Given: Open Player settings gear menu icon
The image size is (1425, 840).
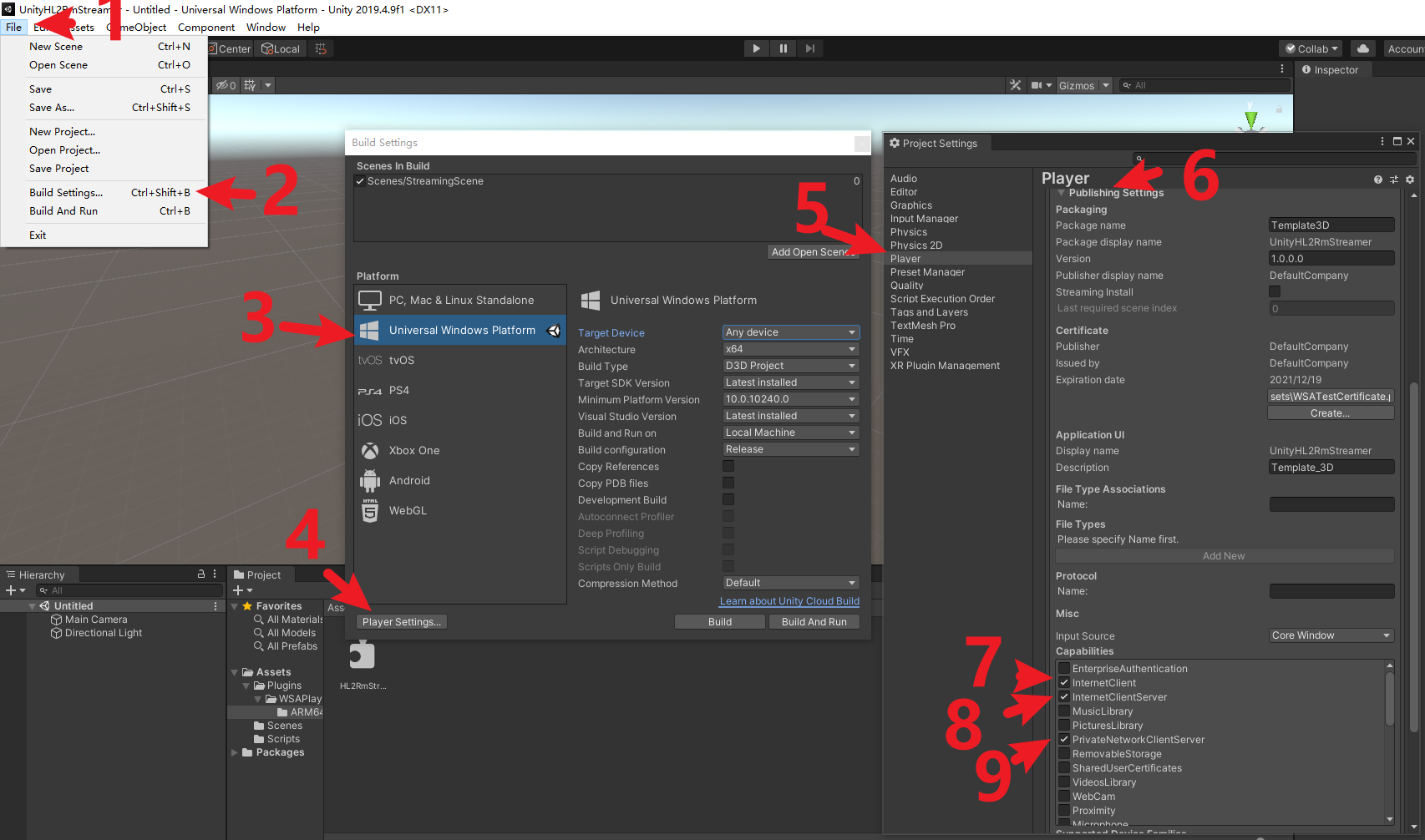Looking at the screenshot, I should tap(1410, 180).
